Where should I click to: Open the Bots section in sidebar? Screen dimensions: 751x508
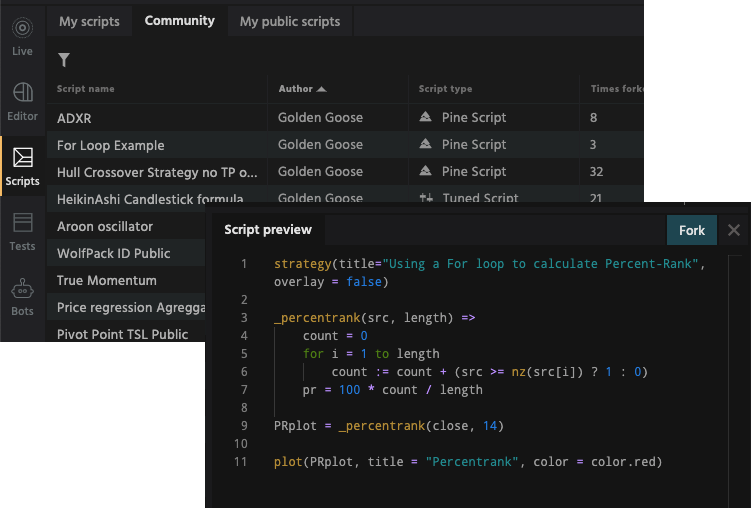22,297
